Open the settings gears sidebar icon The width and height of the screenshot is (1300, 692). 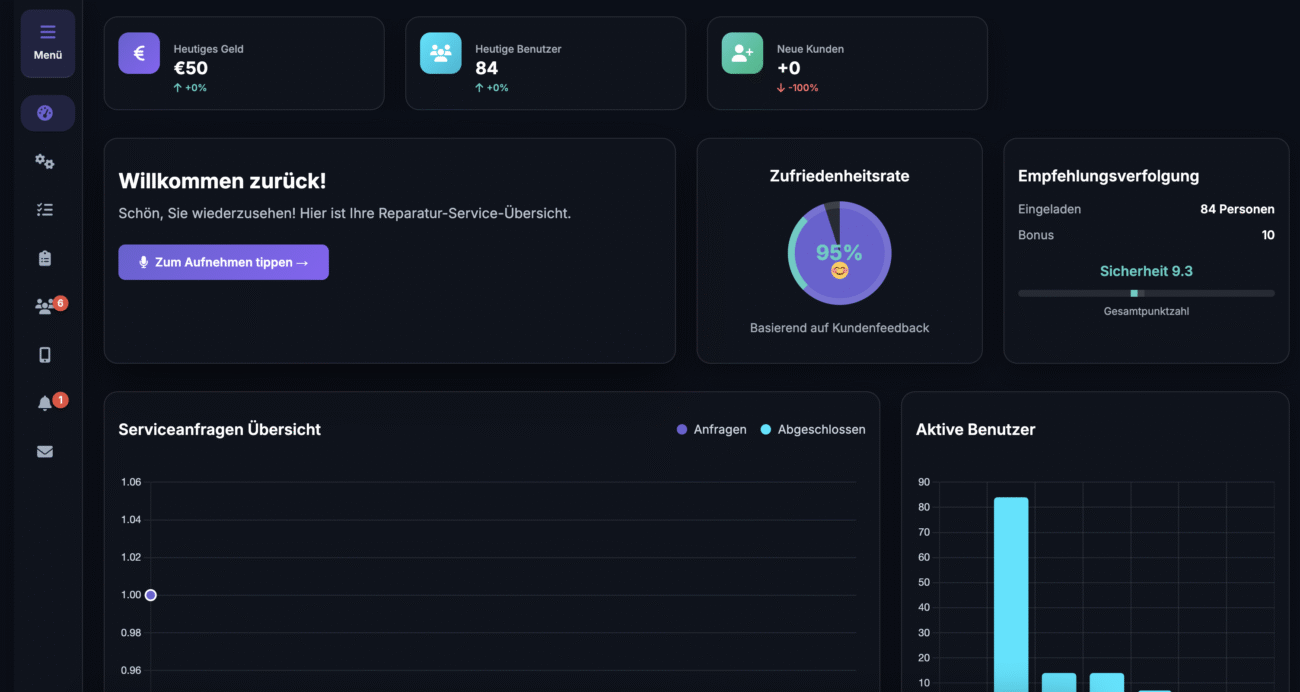[x=45, y=161]
